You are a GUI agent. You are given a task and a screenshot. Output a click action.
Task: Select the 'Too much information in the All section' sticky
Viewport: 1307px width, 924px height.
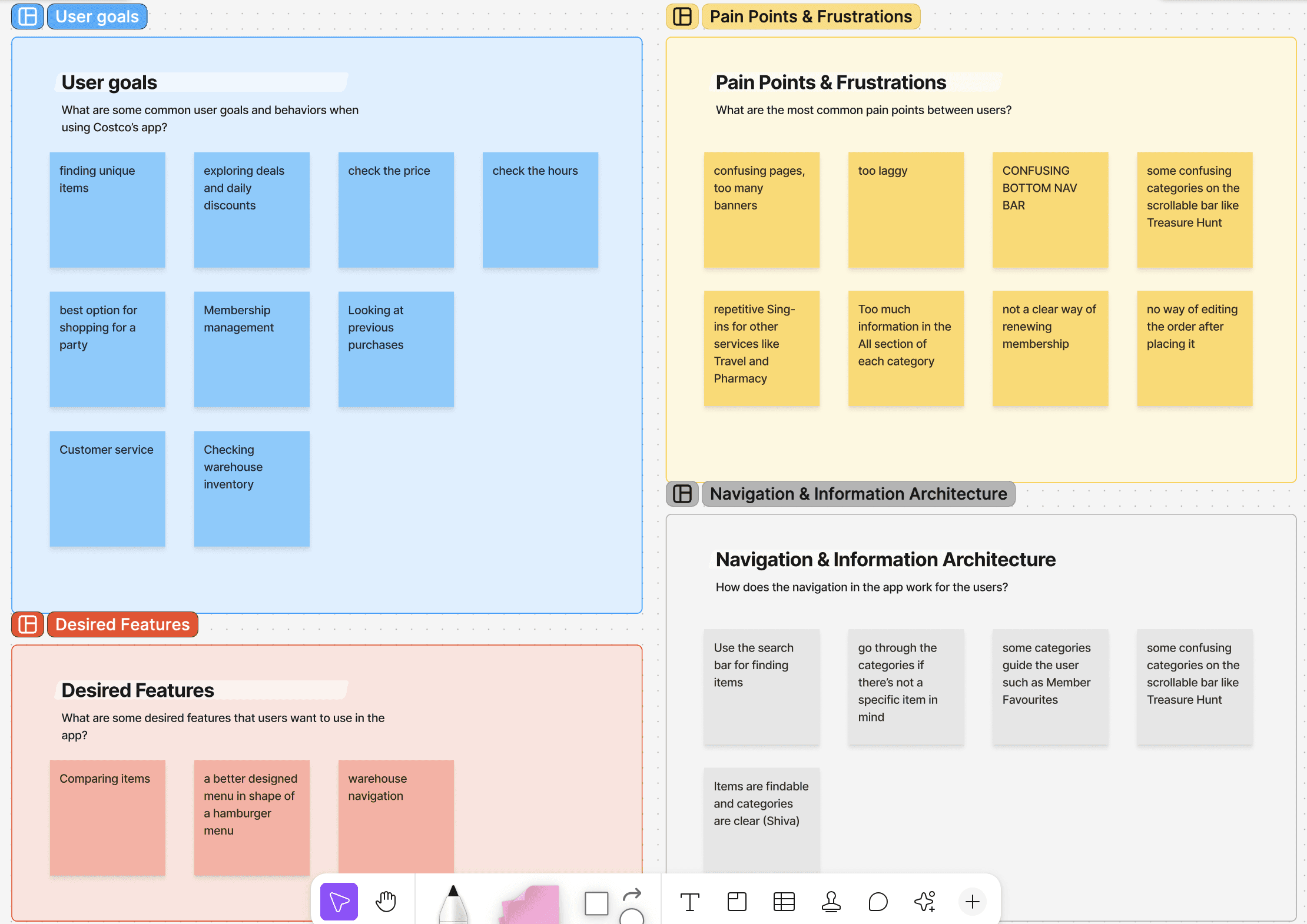coord(906,348)
